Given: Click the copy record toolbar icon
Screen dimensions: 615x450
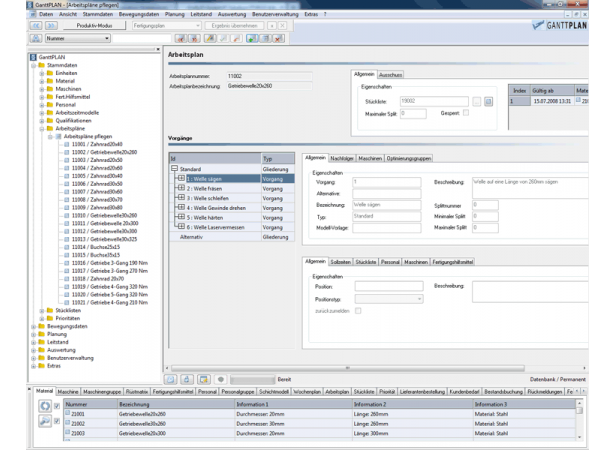Looking at the screenshot, I should tap(266, 38).
